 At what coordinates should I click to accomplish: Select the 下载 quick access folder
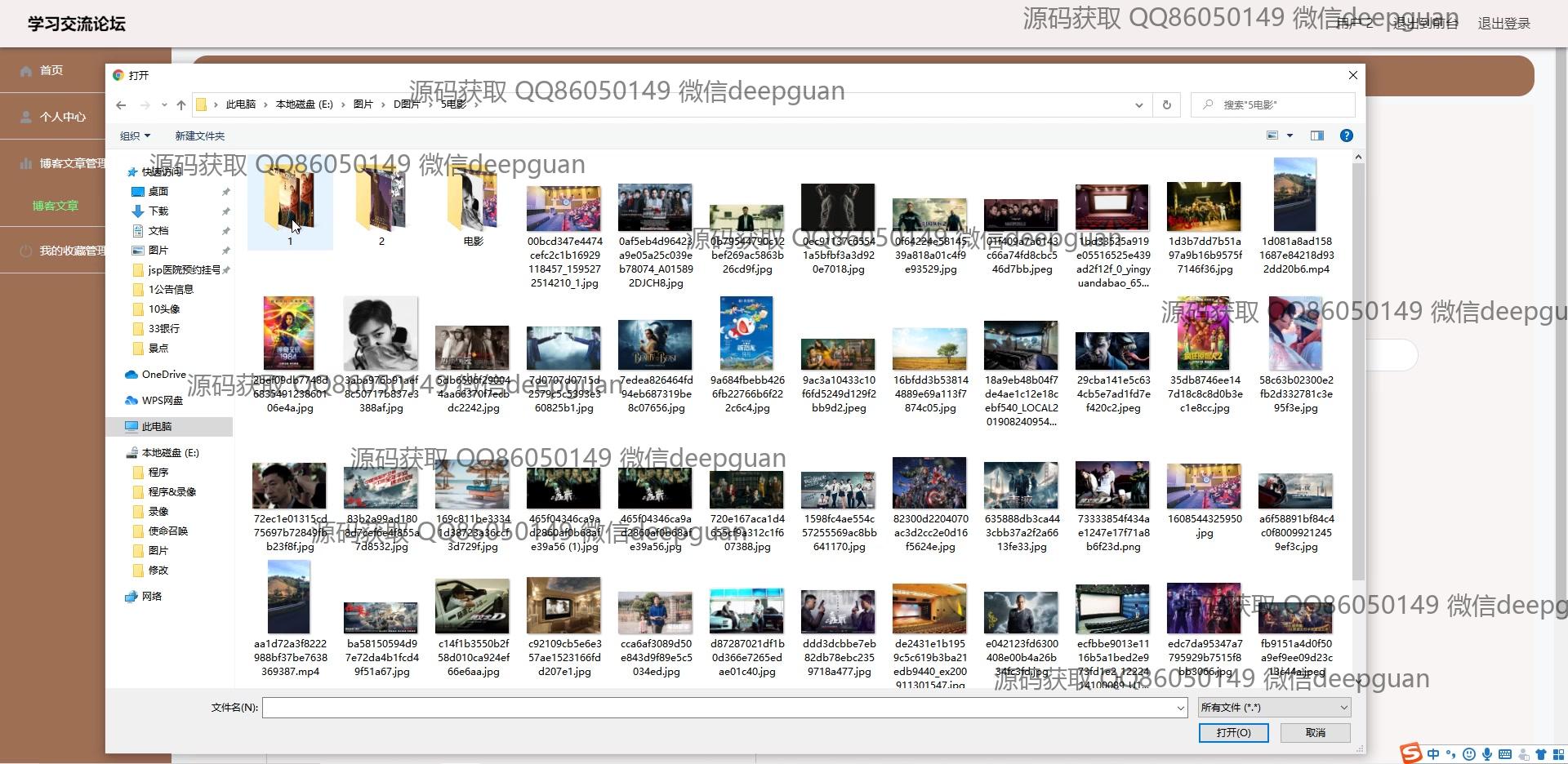tap(158, 211)
